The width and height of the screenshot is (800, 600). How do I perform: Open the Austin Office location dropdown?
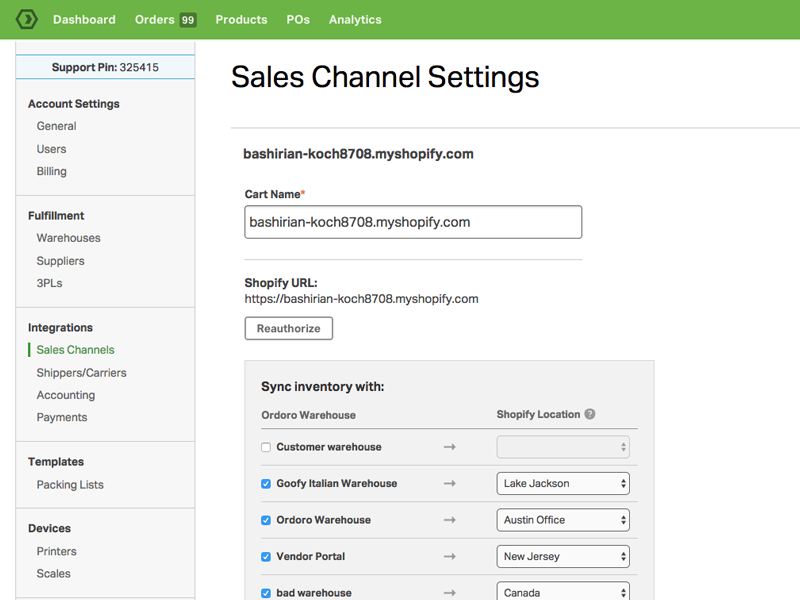[x=563, y=520]
